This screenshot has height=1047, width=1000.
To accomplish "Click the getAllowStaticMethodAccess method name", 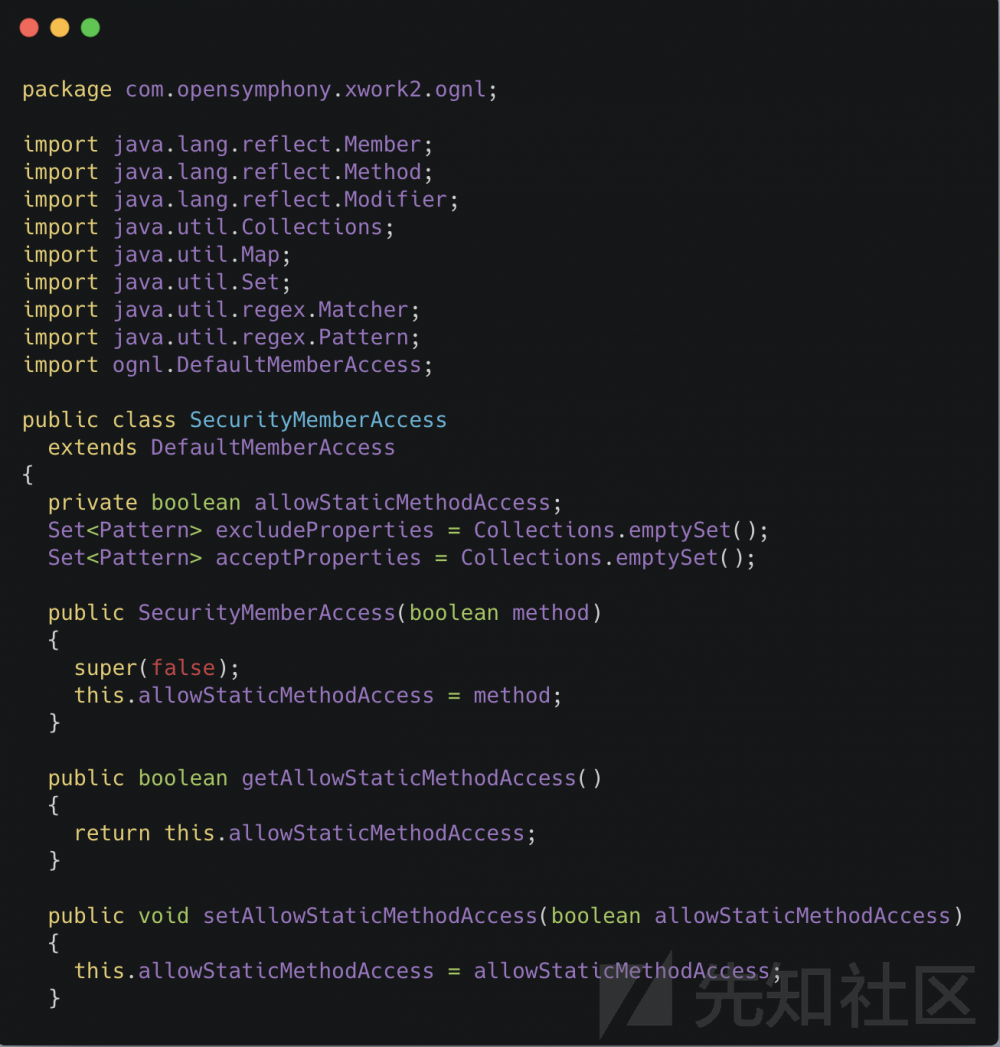I will click(x=408, y=778).
